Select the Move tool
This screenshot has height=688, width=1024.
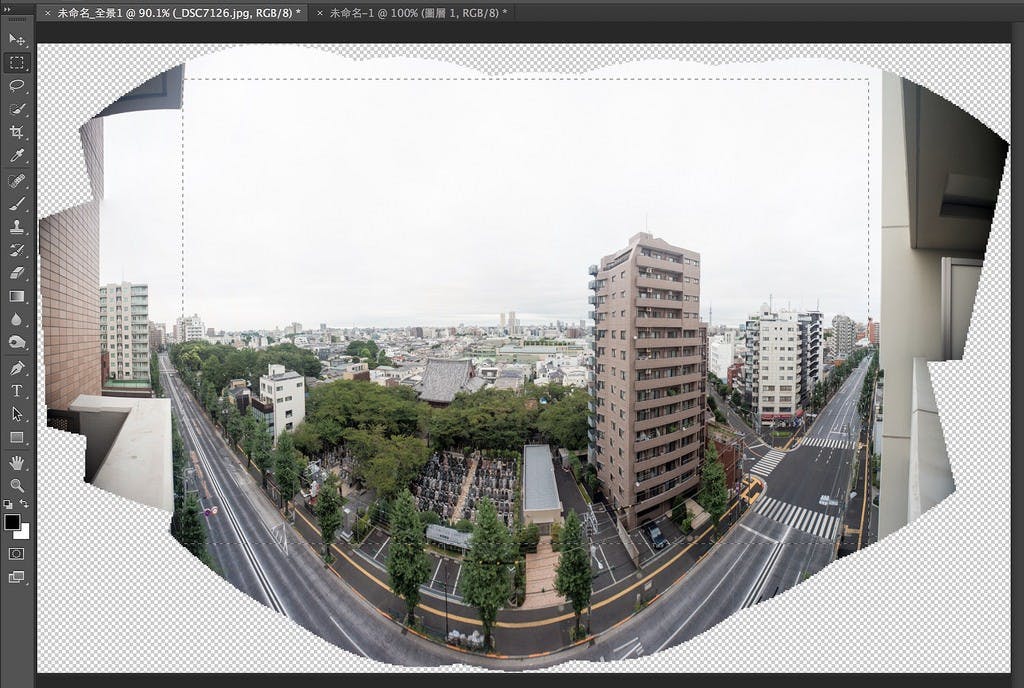click(17, 39)
